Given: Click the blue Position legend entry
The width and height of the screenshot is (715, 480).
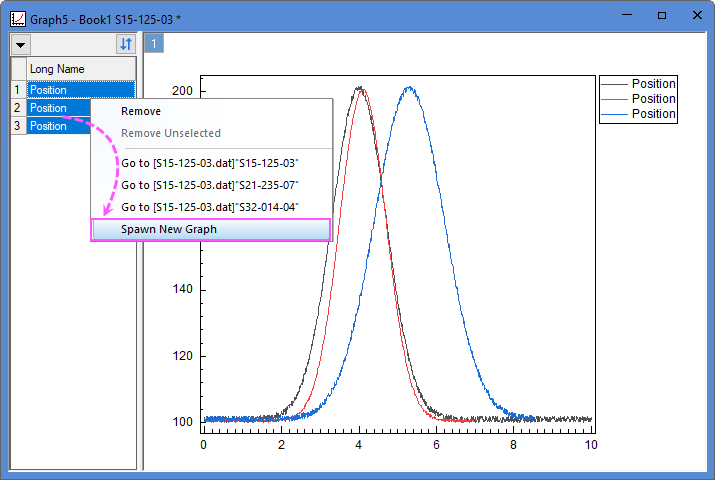Looking at the screenshot, I should pyautogui.click(x=638, y=114).
